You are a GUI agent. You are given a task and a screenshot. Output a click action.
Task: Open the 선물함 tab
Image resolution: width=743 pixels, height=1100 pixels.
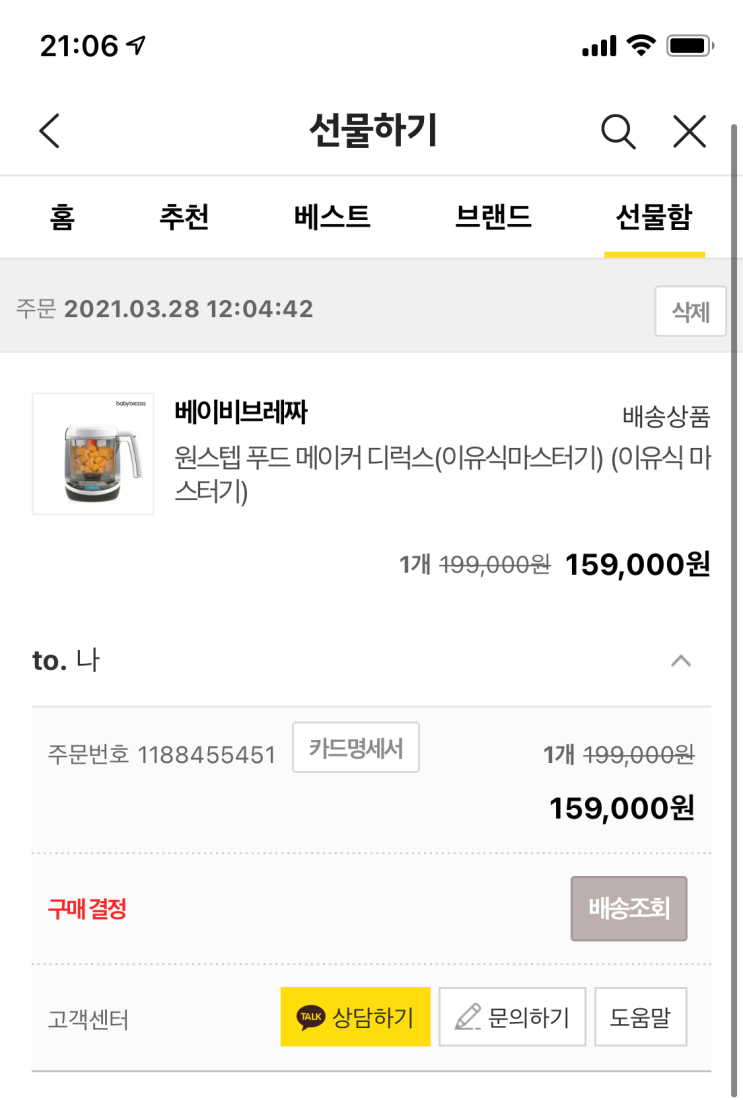pyautogui.click(x=654, y=217)
